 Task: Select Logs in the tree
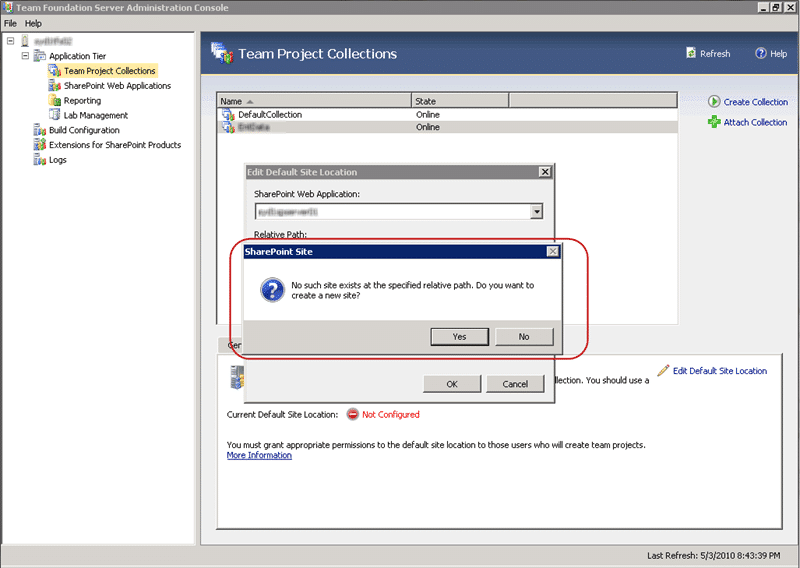(x=58, y=160)
